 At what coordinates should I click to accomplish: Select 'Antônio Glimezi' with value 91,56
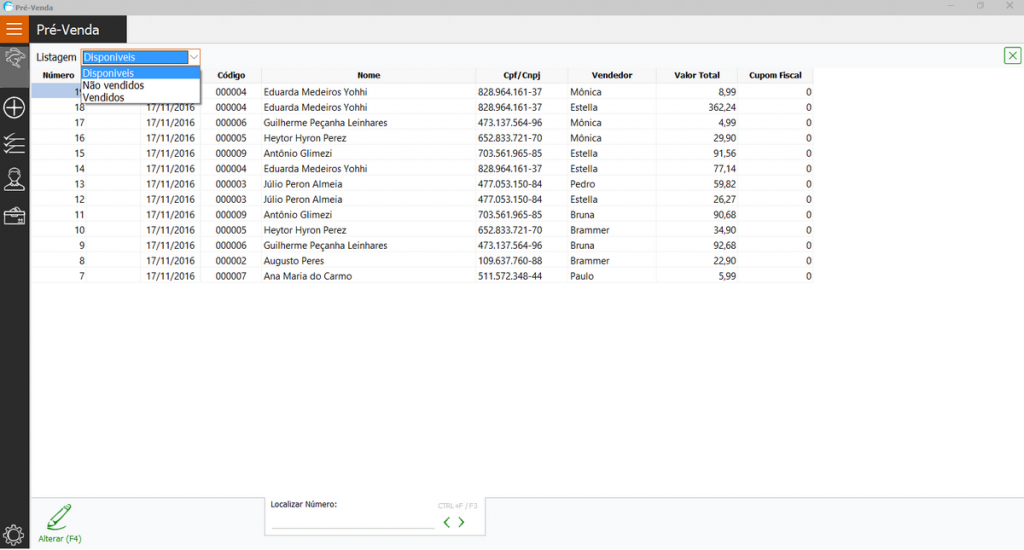tap(298, 154)
